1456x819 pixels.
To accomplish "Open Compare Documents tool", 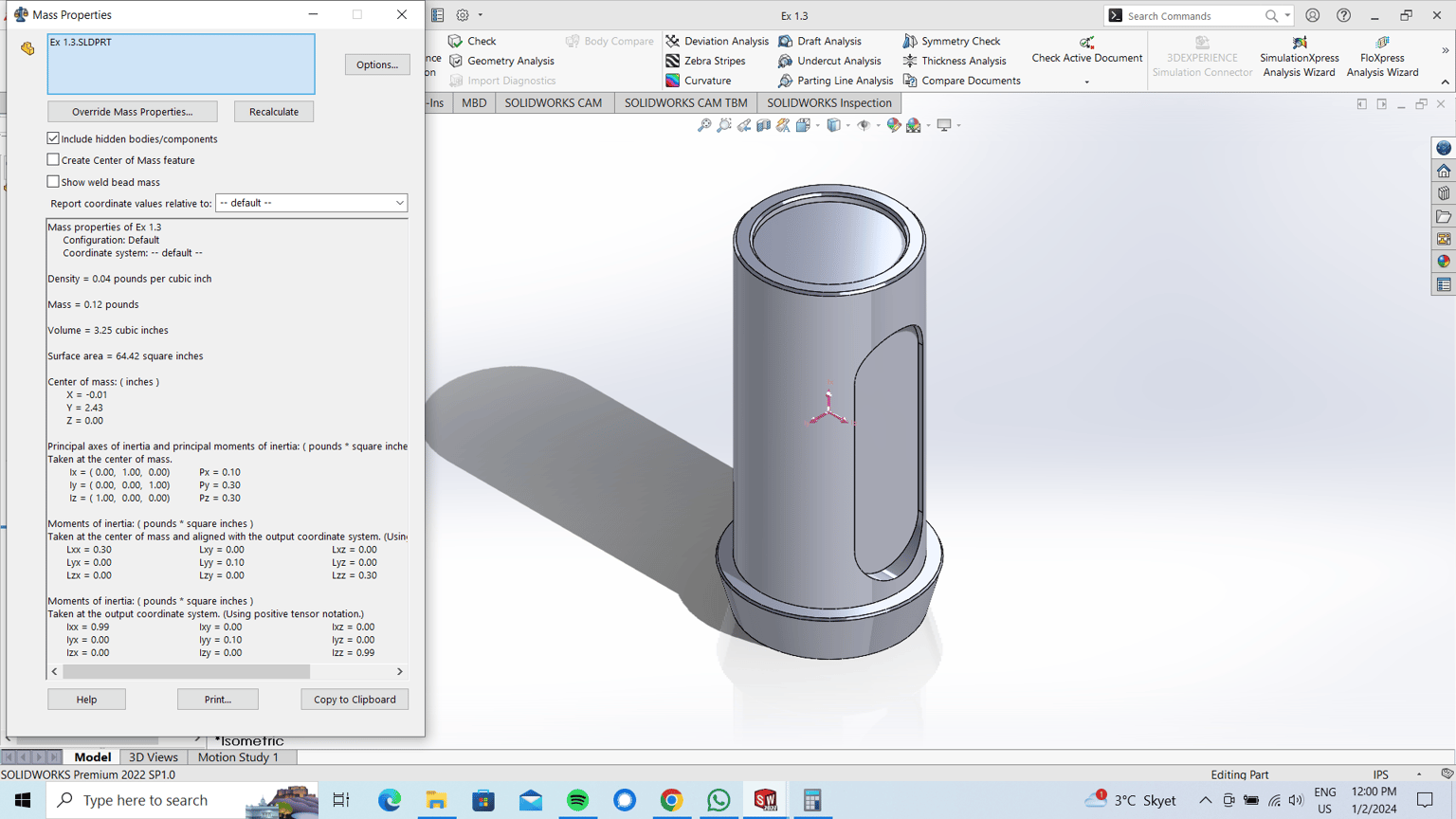I will point(961,81).
